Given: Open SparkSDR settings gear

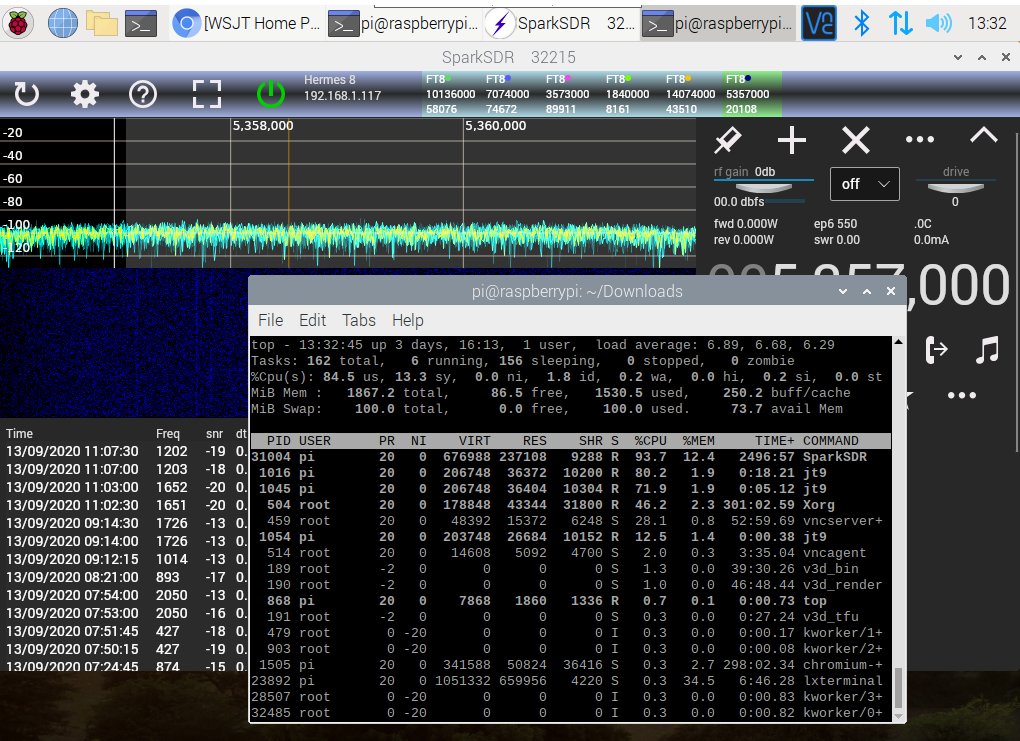Looking at the screenshot, I should point(85,94).
